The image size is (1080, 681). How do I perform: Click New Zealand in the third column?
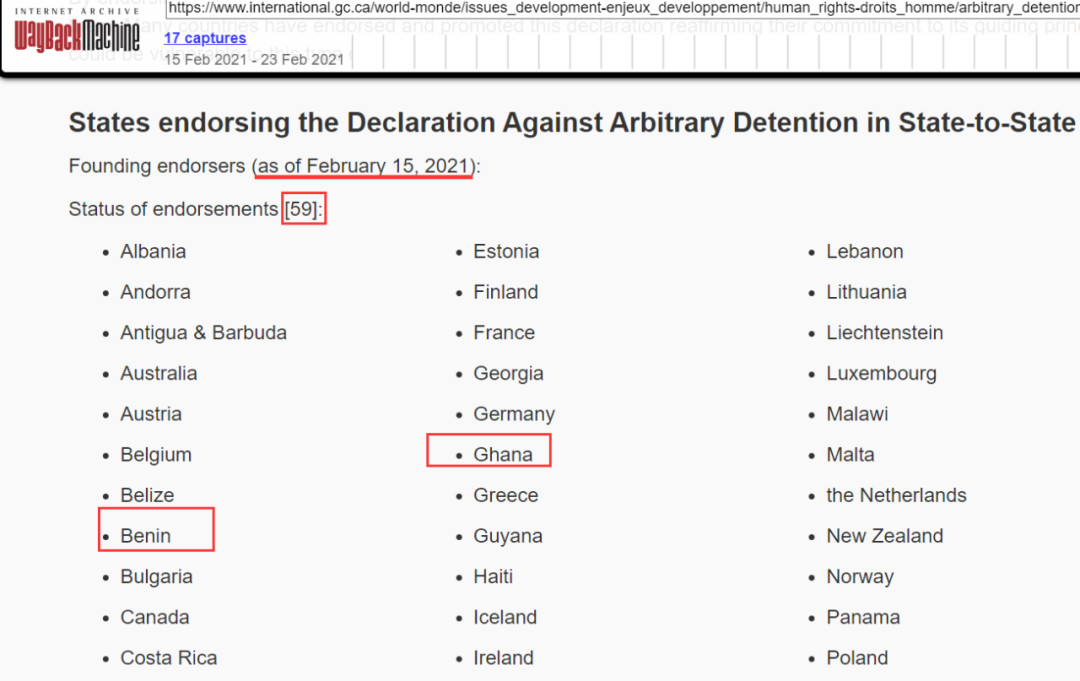[884, 537]
